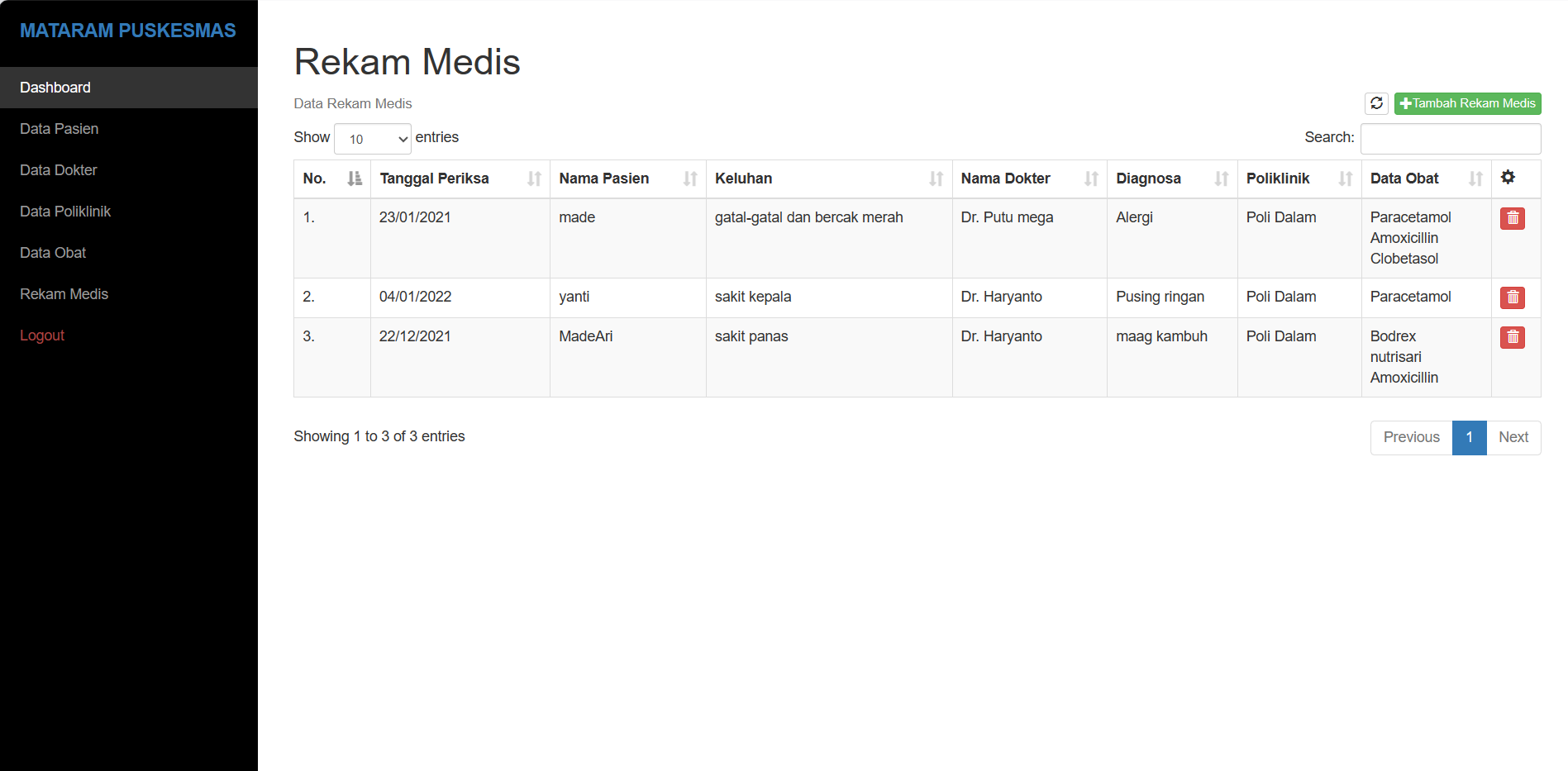Viewport: 1568px width, 771px height.
Task: Delete yanti's record using trash icon
Action: pos(1512,297)
